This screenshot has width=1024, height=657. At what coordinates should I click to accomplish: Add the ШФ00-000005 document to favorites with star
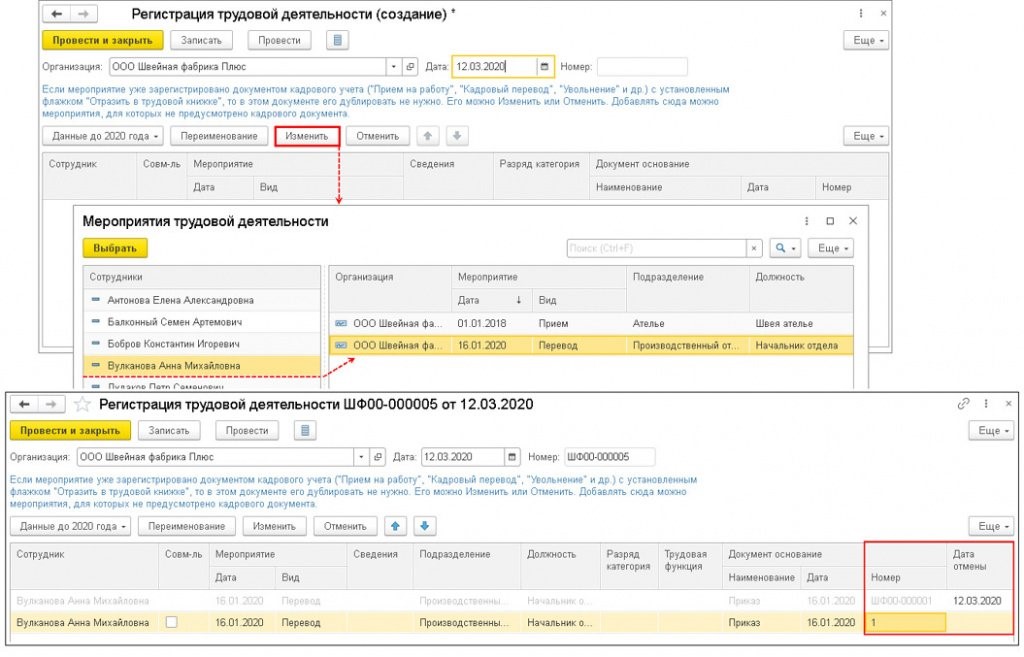pyautogui.click(x=83, y=405)
